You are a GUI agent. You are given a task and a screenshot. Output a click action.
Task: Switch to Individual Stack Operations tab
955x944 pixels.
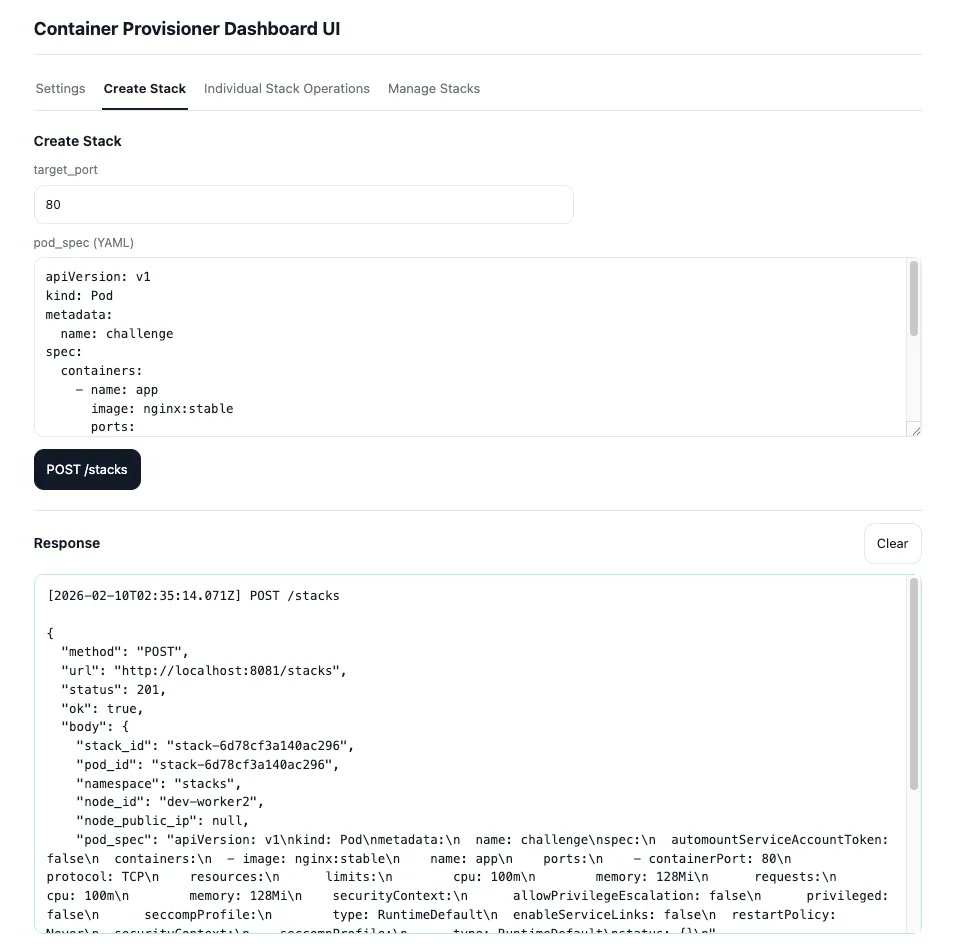pyautogui.click(x=287, y=89)
